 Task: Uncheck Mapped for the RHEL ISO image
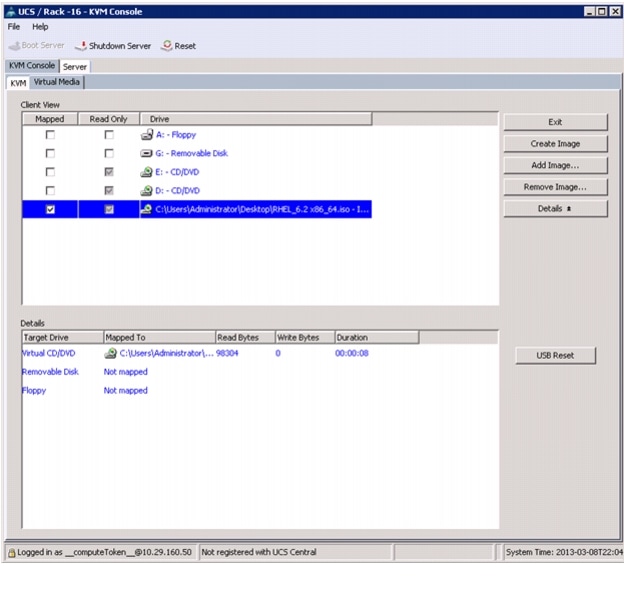[50, 209]
